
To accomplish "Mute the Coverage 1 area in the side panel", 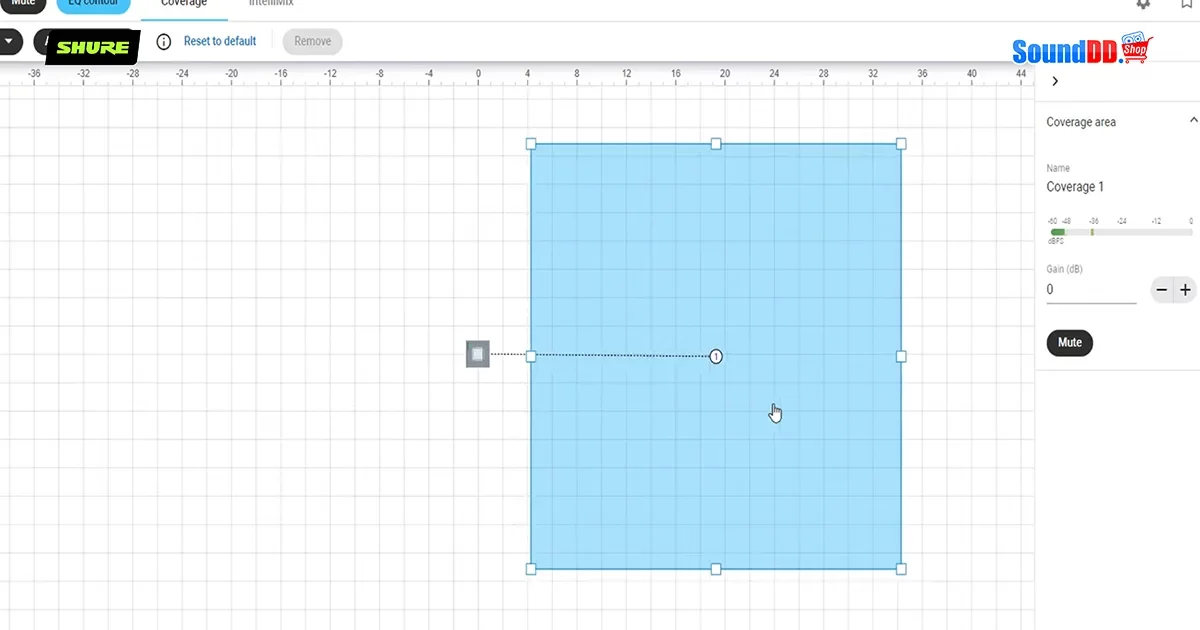I will coord(1070,342).
